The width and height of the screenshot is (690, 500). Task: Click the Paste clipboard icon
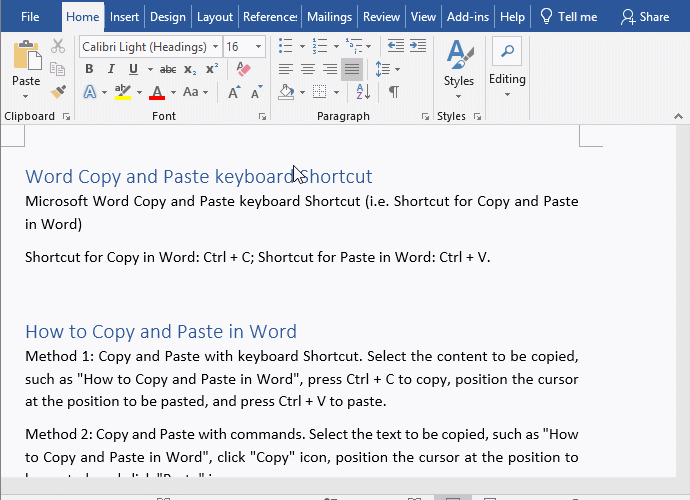click(27, 55)
